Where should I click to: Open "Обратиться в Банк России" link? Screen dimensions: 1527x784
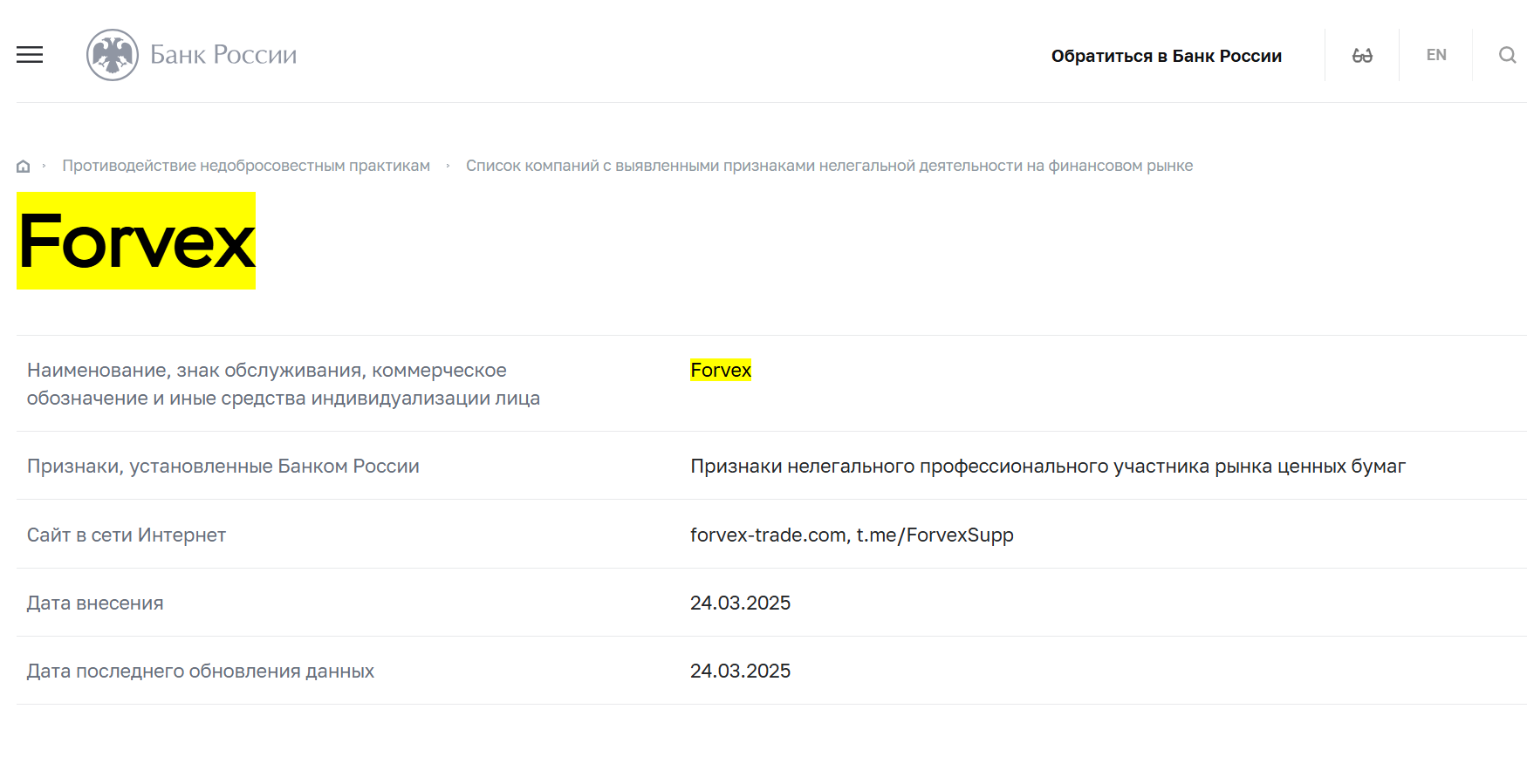point(1166,56)
